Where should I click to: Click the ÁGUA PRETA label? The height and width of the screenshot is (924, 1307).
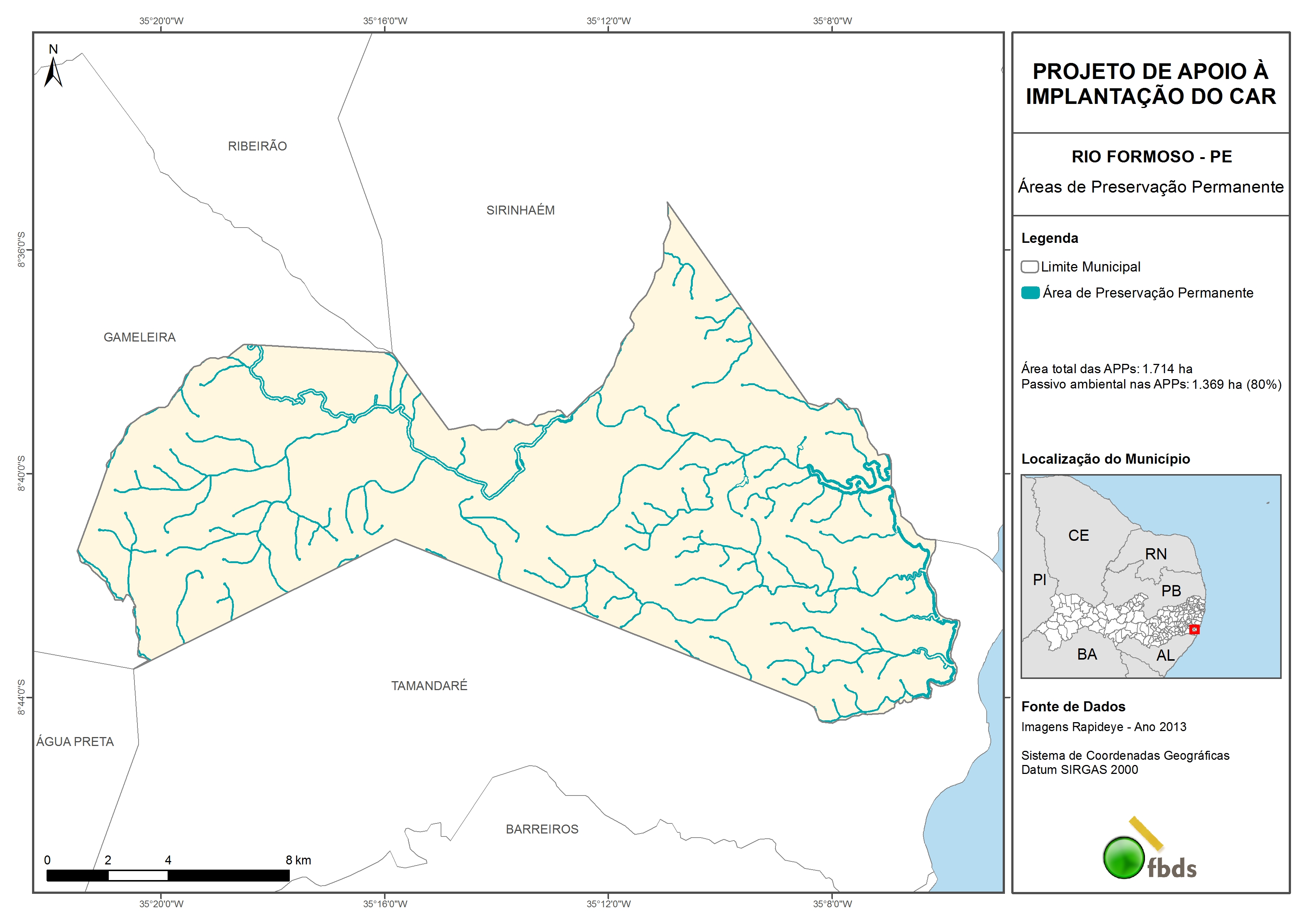pos(75,742)
